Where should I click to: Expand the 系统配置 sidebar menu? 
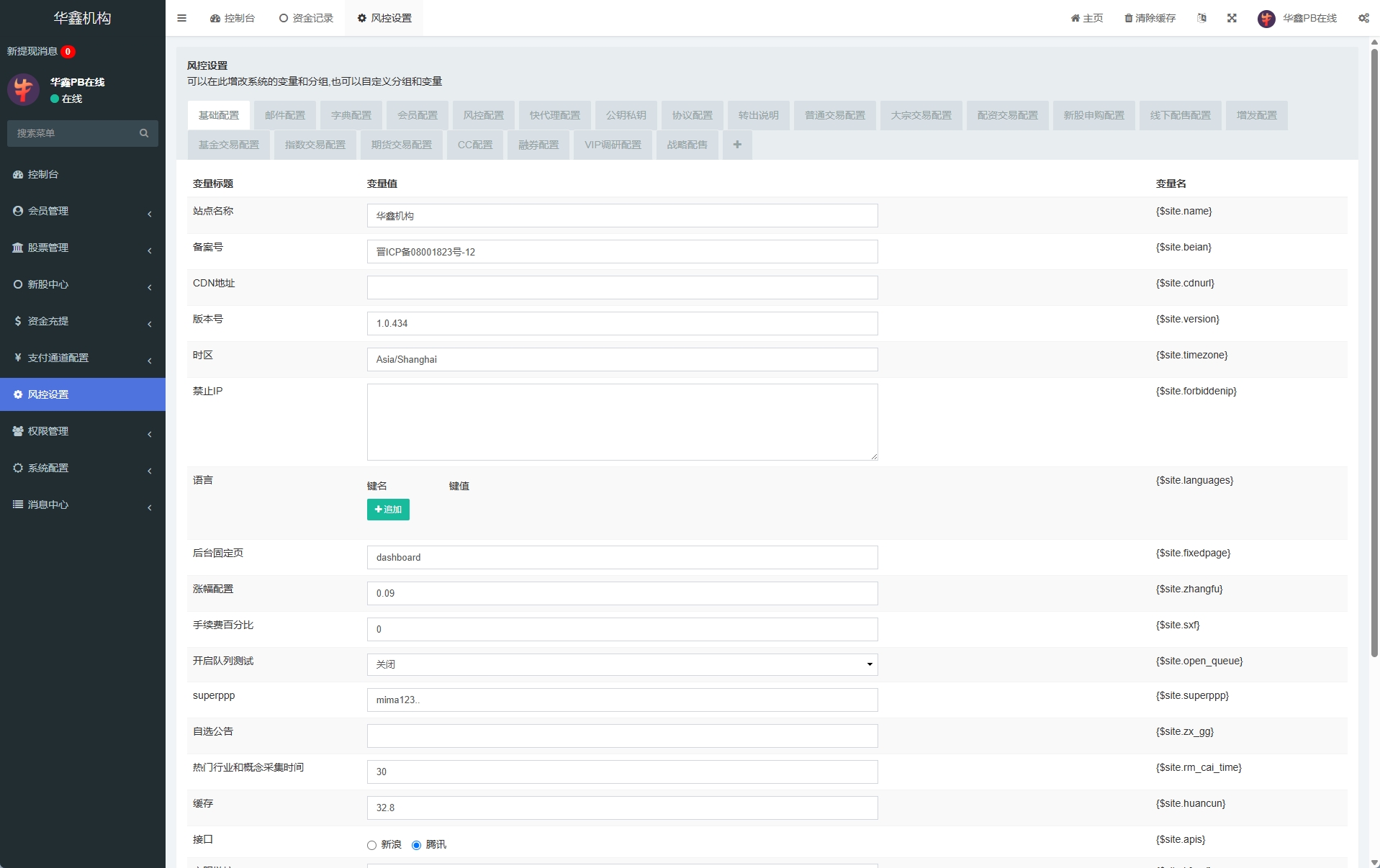82,468
